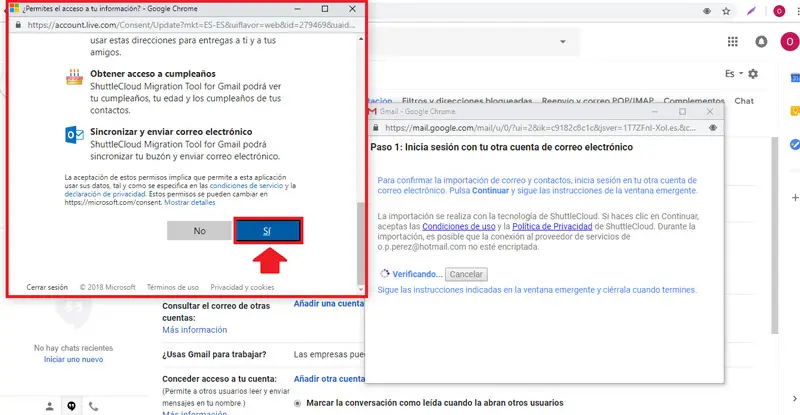The height and width of the screenshot is (415, 800).
Task: Switch to 'Filtros y direcciones bloqueadas' tab
Action: click(467, 101)
